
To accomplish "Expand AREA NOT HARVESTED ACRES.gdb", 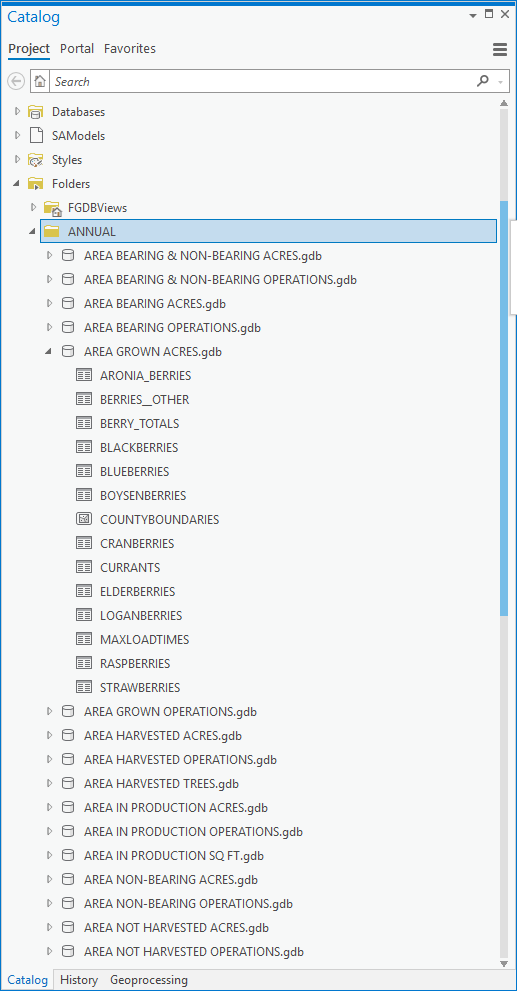I will (49, 928).
